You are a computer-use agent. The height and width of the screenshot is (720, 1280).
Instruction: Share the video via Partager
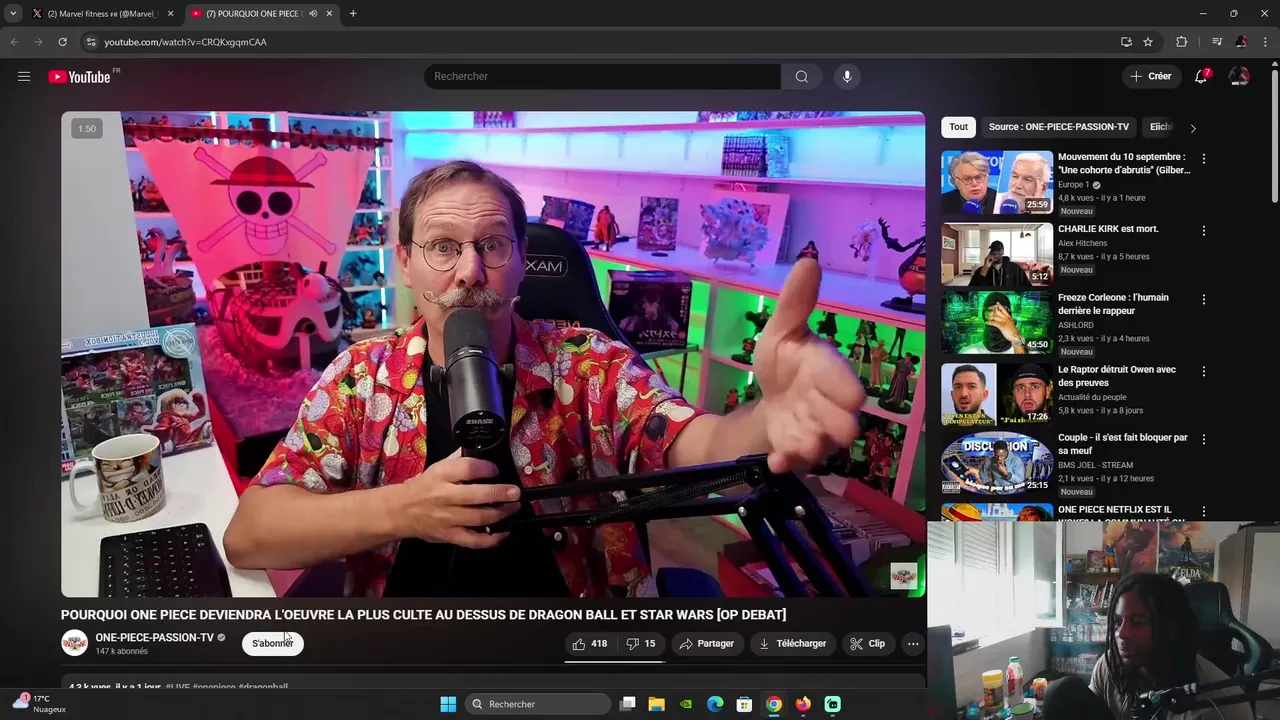(x=707, y=644)
